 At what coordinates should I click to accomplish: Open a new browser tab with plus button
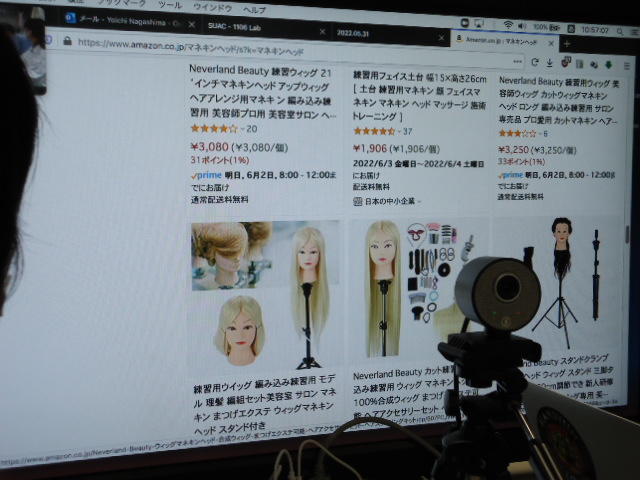[x=567, y=43]
